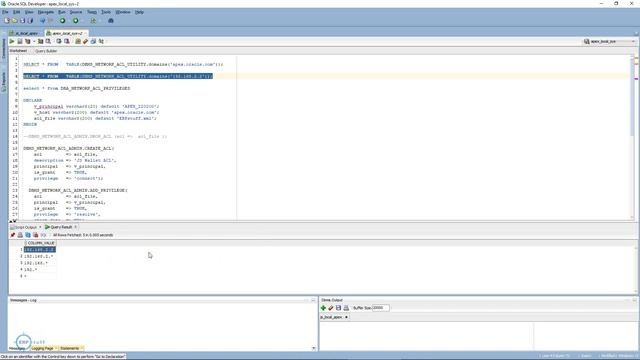Click the Undo arrow icon

point(42,20)
